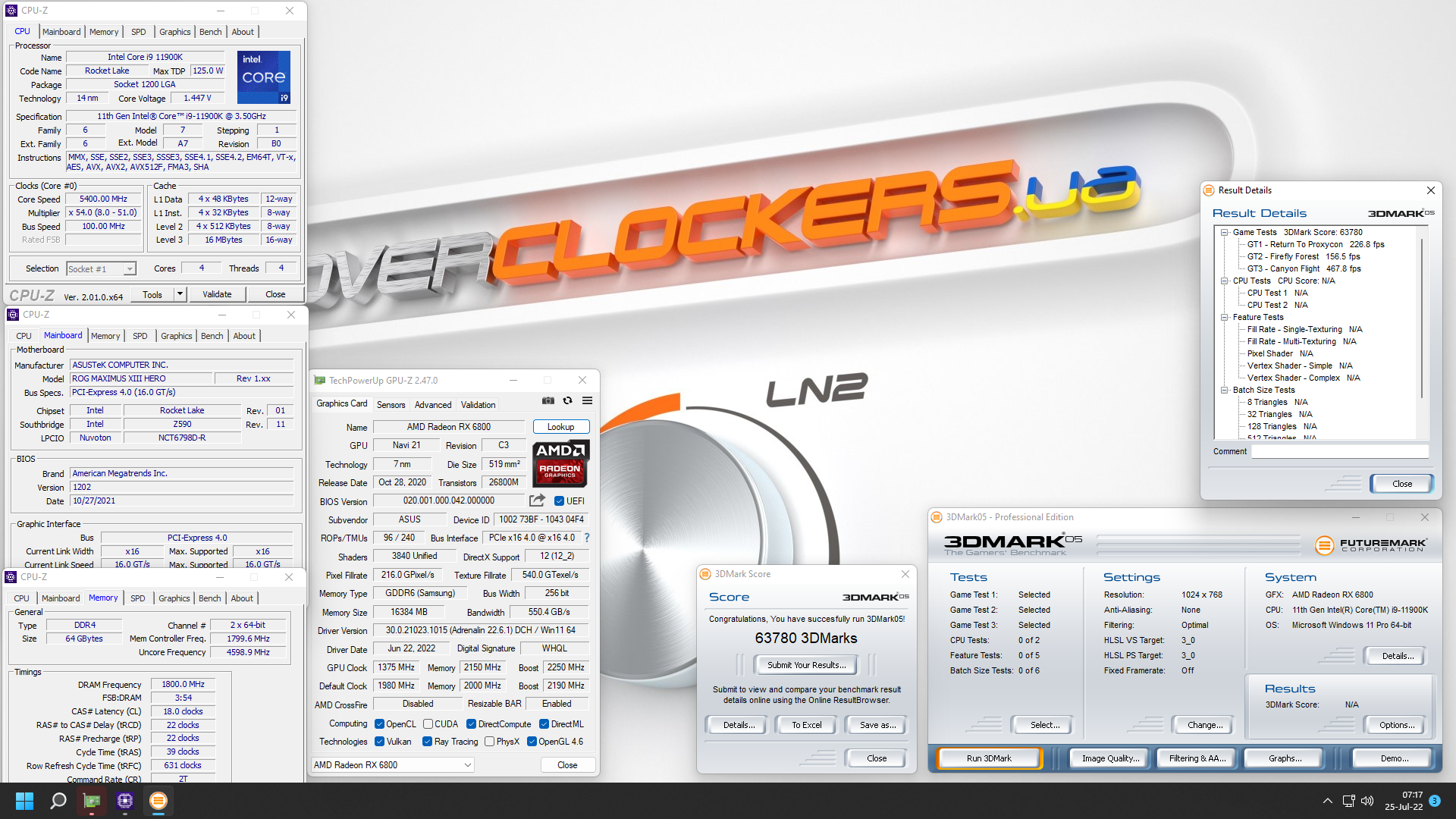This screenshot has height=819, width=1456.
Task: Click AMD Radeon Graphics logo in GPU-Z
Action: coord(560,463)
